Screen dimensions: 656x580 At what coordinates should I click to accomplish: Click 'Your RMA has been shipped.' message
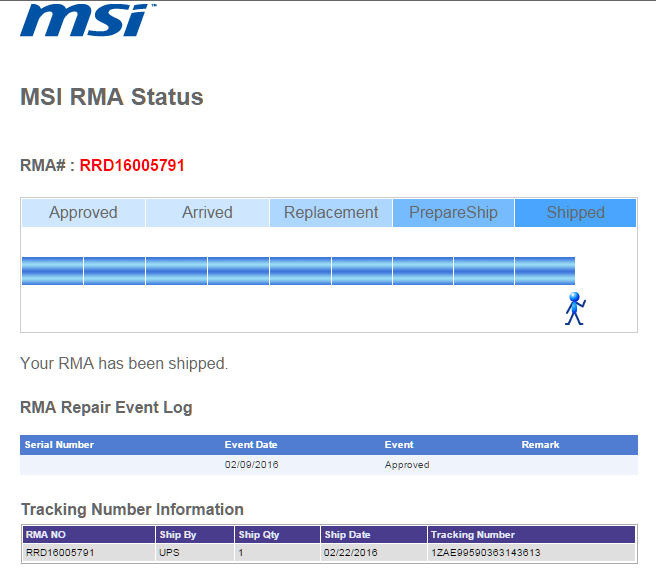click(x=124, y=363)
